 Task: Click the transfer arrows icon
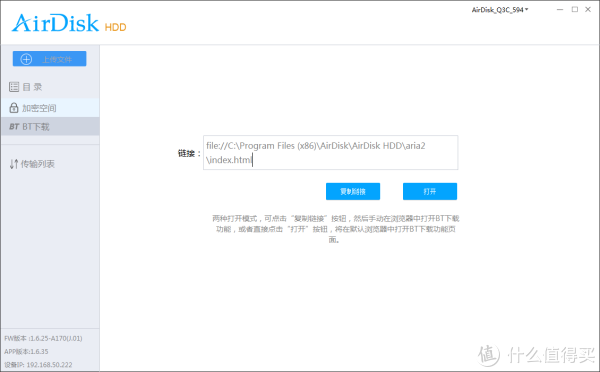(14, 164)
